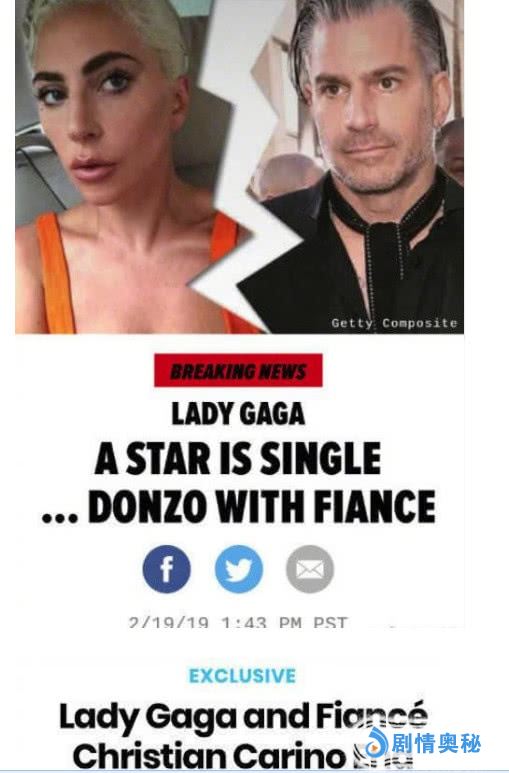
Task: Share the article on Facebook
Action: (x=167, y=569)
